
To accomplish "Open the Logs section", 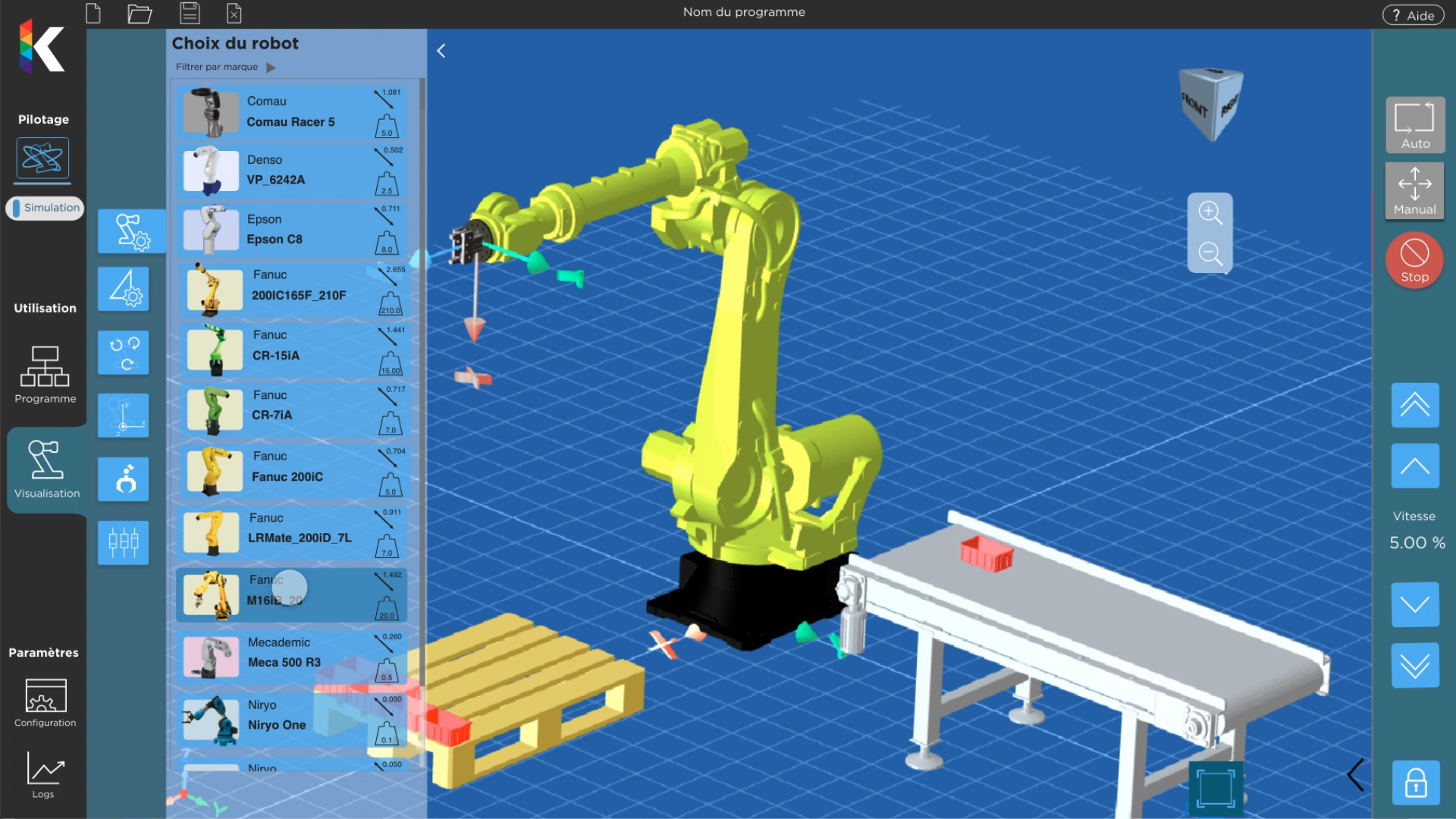I will tap(45, 775).
